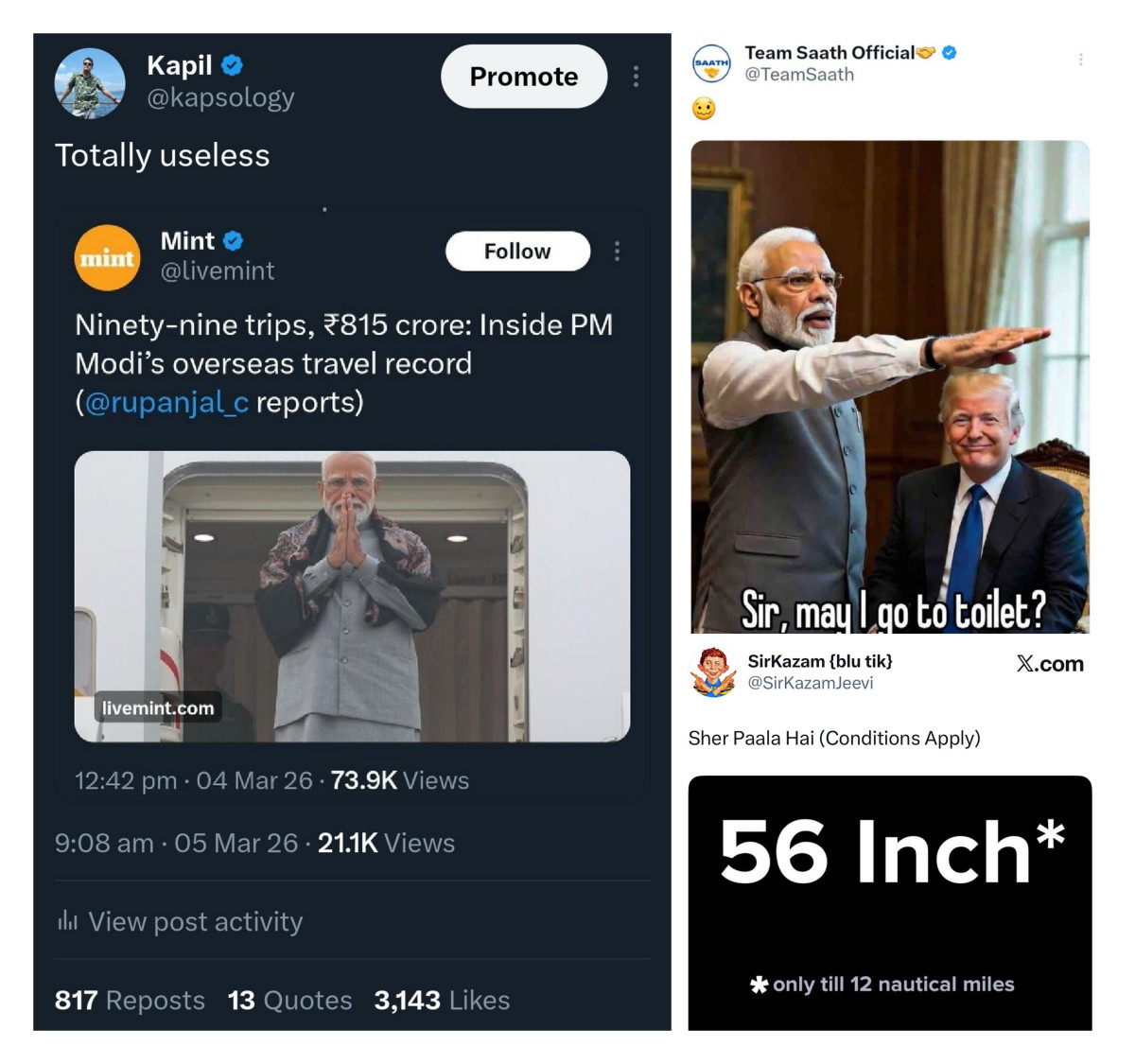Click Team Saath's verified checkmark badge
The height and width of the screenshot is (1064, 1135).
950,53
